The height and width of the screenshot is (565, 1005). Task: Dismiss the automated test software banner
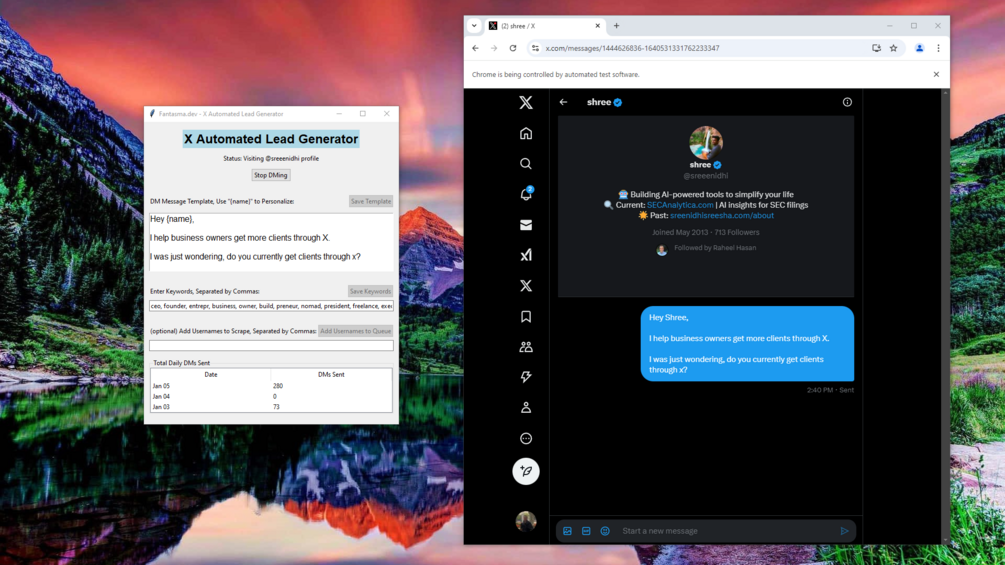[x=936, y=74]
